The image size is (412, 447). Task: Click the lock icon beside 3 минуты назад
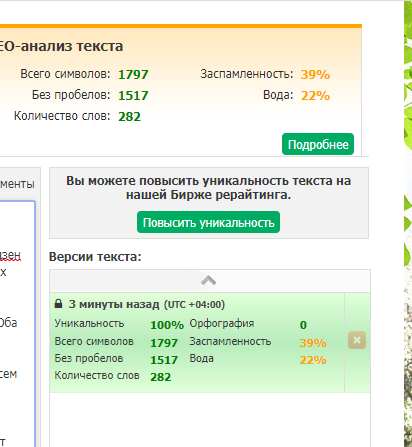(58, 304)
